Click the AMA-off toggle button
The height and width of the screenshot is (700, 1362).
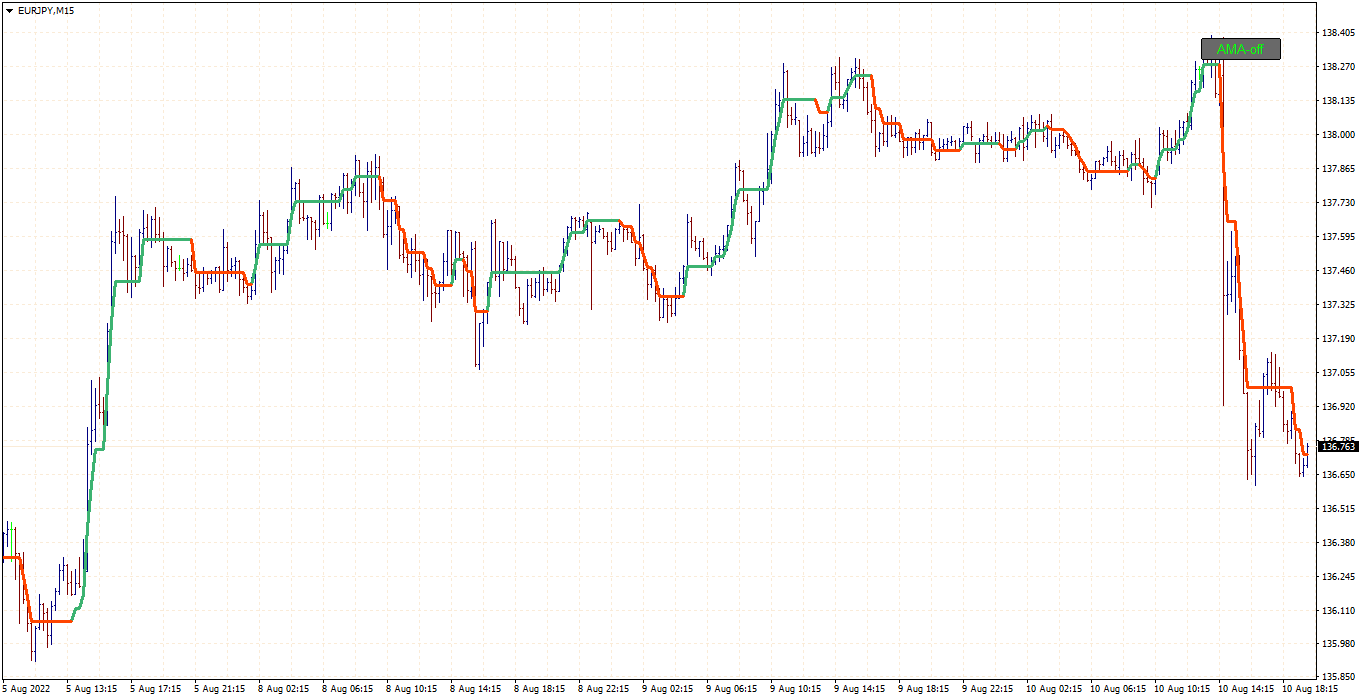click(x=1240, y=49)
